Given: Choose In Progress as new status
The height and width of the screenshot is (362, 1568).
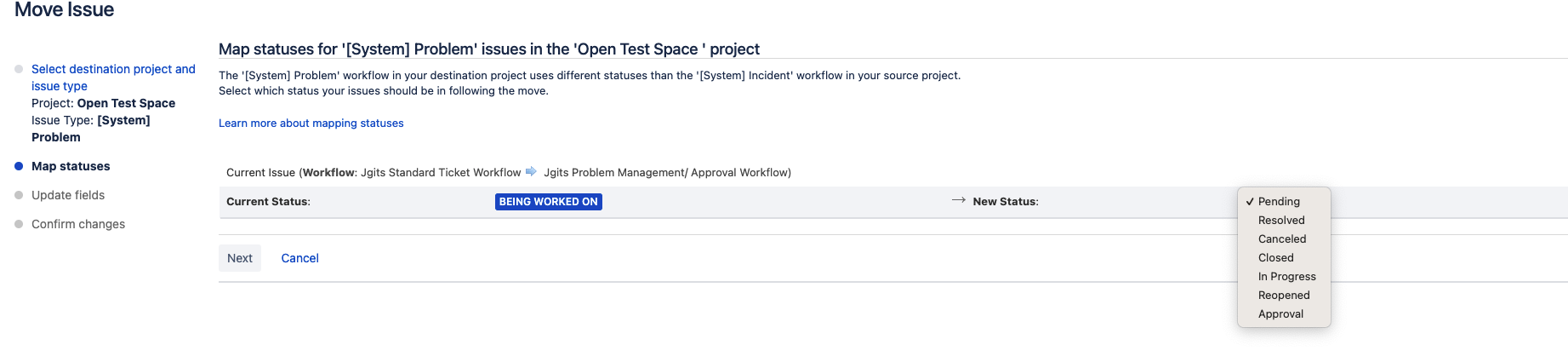Looking at the screenshot, I should [x=1284, y=277].
